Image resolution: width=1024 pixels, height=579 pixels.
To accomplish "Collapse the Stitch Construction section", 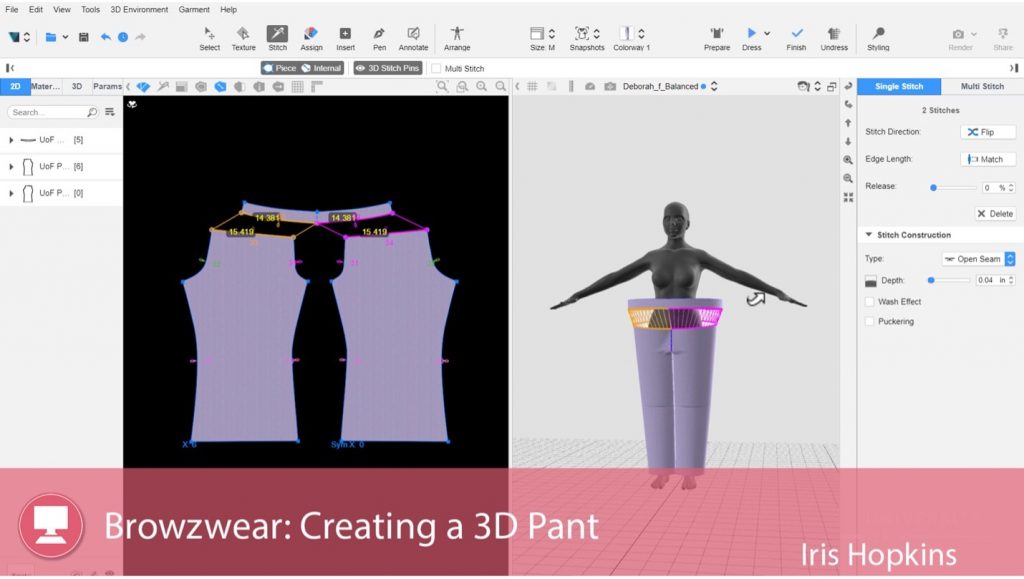I will [869, 234].
